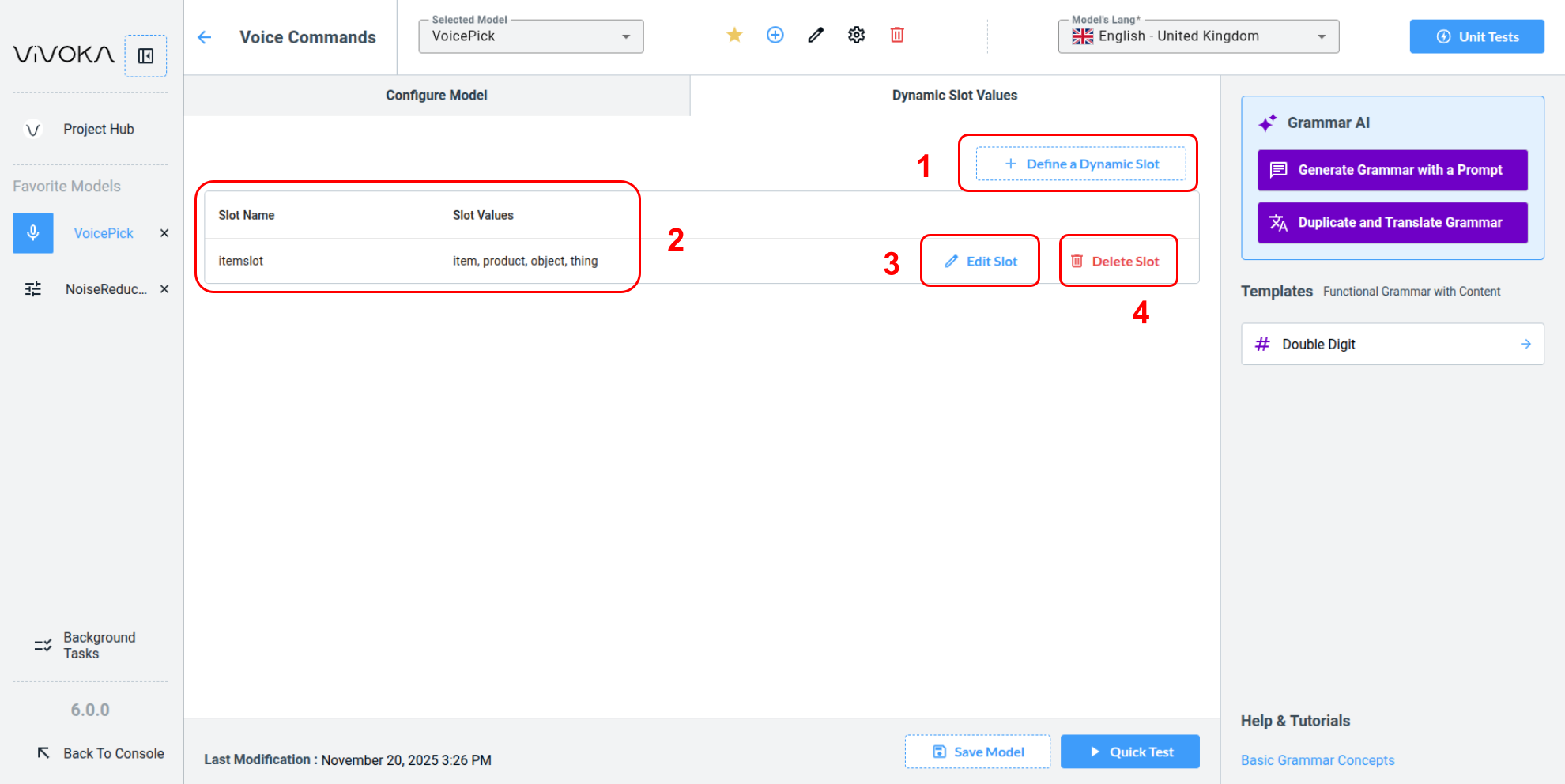Remove NoiseReduc favorite with its X
This screenshot has width=1565, height=784.
click(164, 289)
